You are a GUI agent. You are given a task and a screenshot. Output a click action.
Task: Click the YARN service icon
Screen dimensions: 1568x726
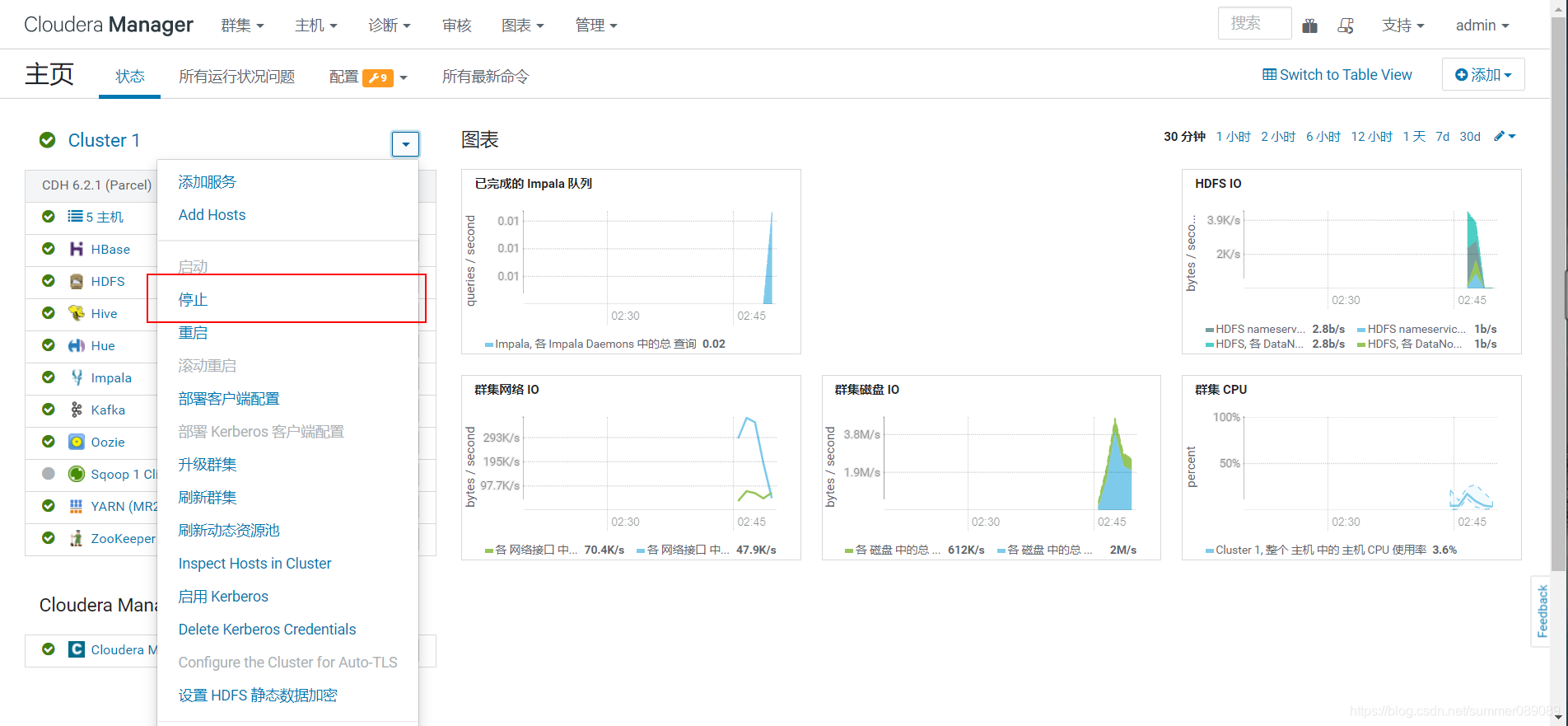coord(77,506)
